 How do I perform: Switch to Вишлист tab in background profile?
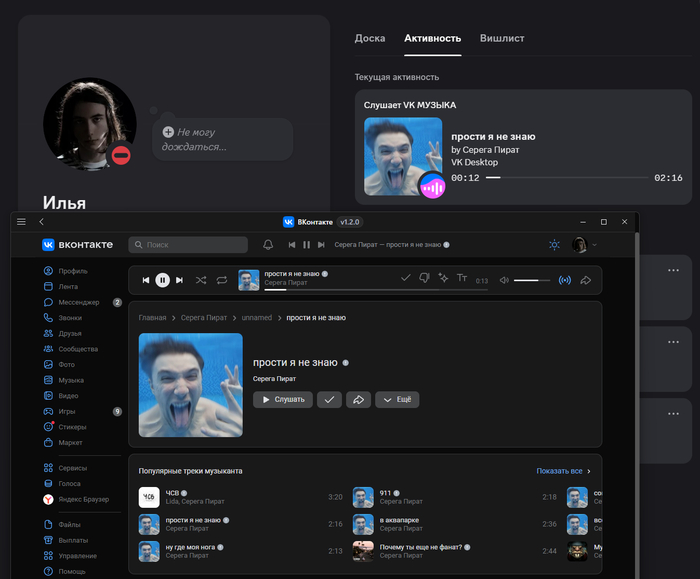point(502,38)
